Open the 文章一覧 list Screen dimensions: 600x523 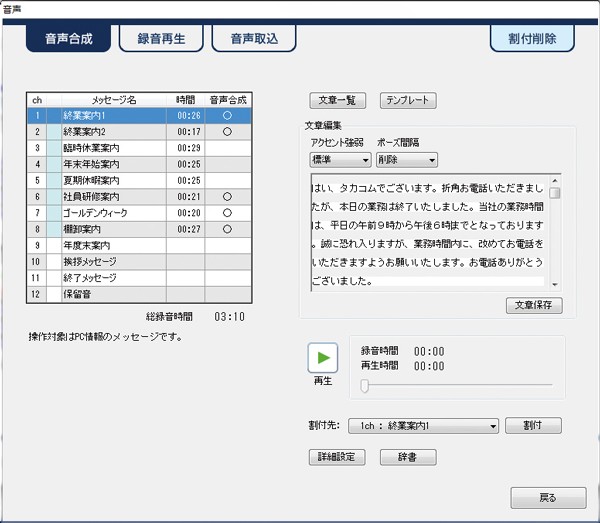[x=338, y=101]
